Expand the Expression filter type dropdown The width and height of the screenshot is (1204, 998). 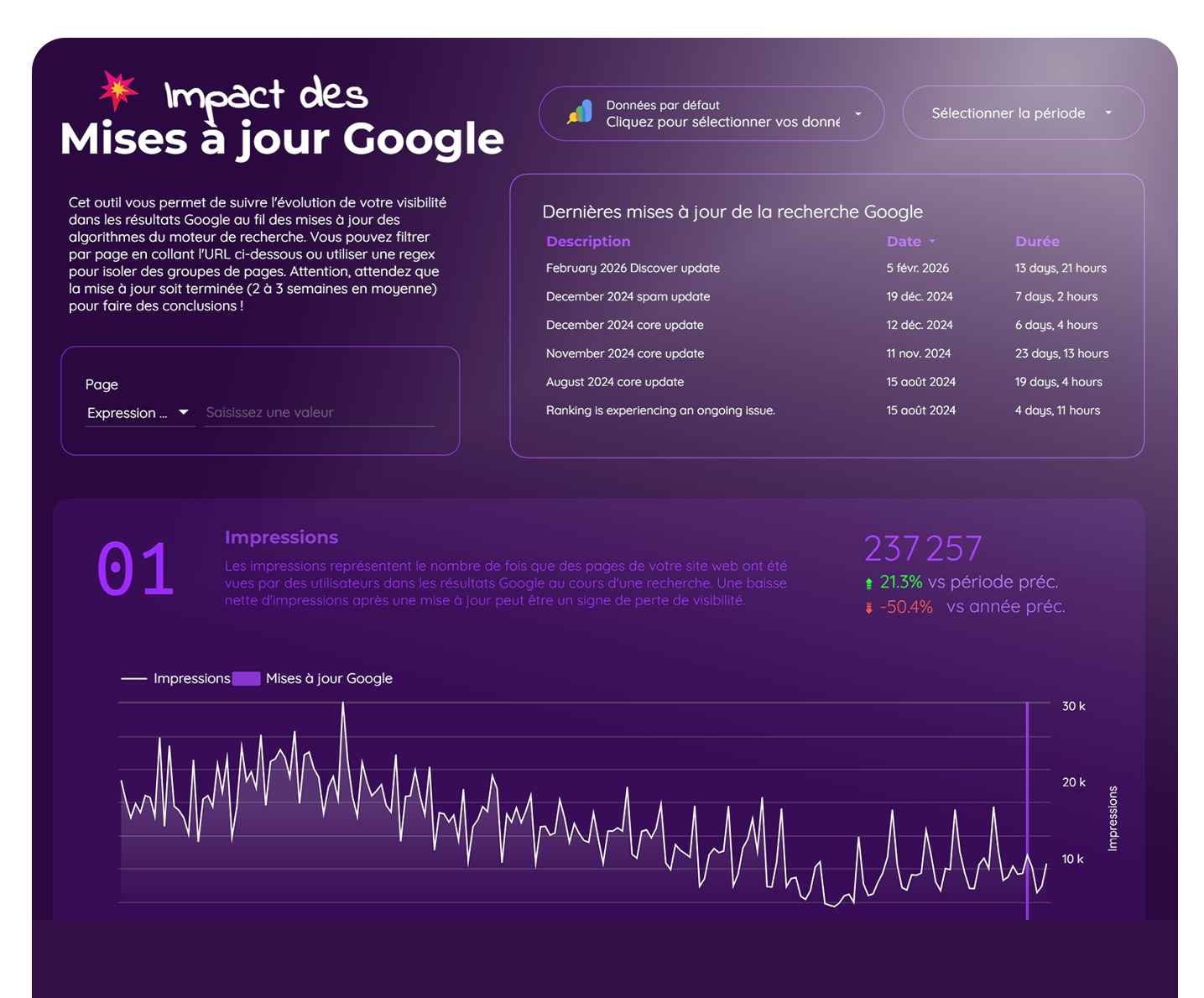point(139,413)
